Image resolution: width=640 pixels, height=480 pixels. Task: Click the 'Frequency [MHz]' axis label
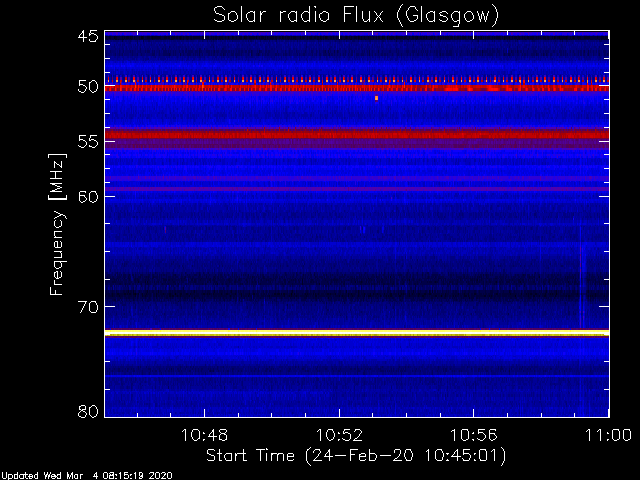[x=57, y=224]
